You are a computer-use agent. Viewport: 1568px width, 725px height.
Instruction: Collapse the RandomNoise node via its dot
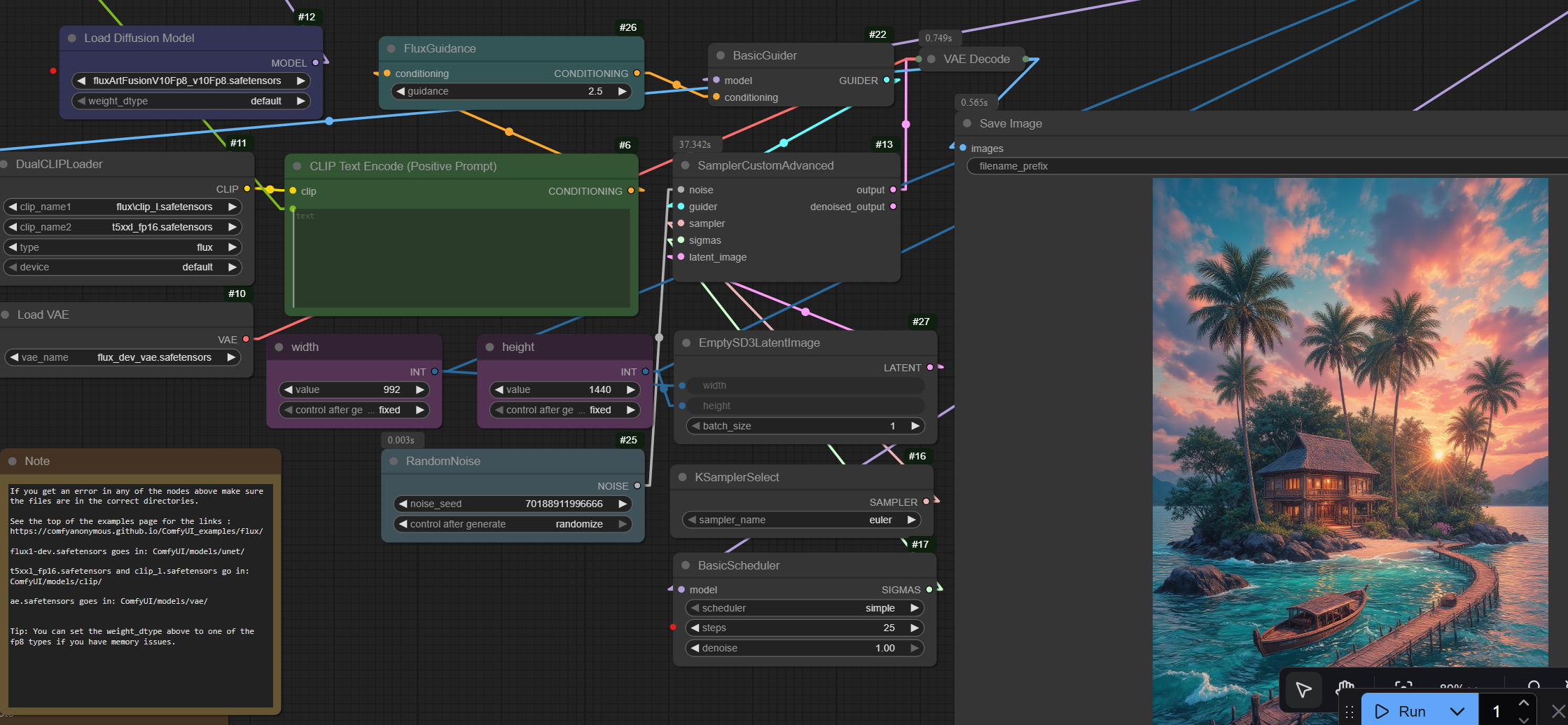point(394,462)
